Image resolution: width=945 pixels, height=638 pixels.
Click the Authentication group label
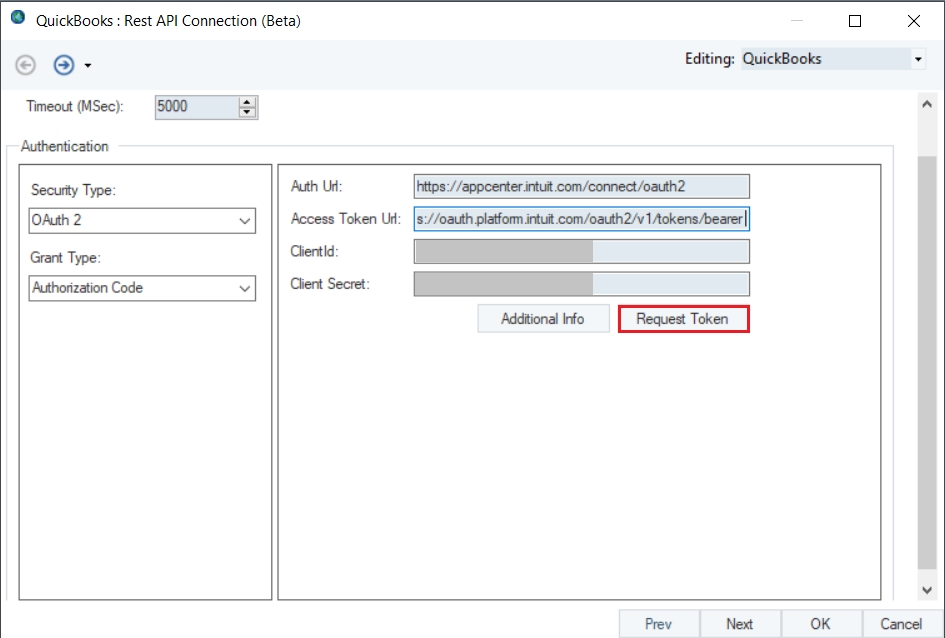pyautogui.click(x=64, y=146)
